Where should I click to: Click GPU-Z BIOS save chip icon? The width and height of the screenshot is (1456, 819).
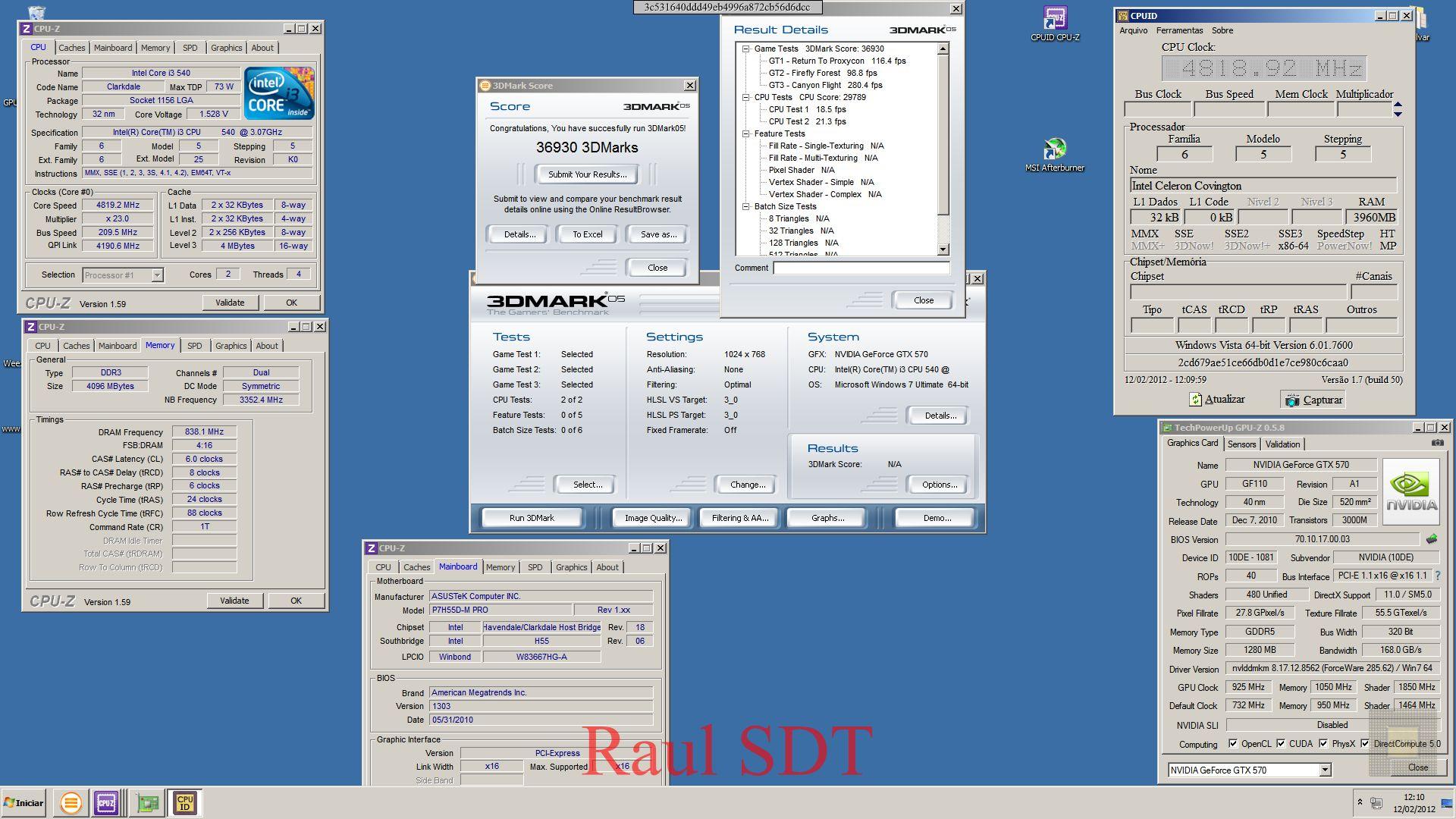tap(1431, 539)
